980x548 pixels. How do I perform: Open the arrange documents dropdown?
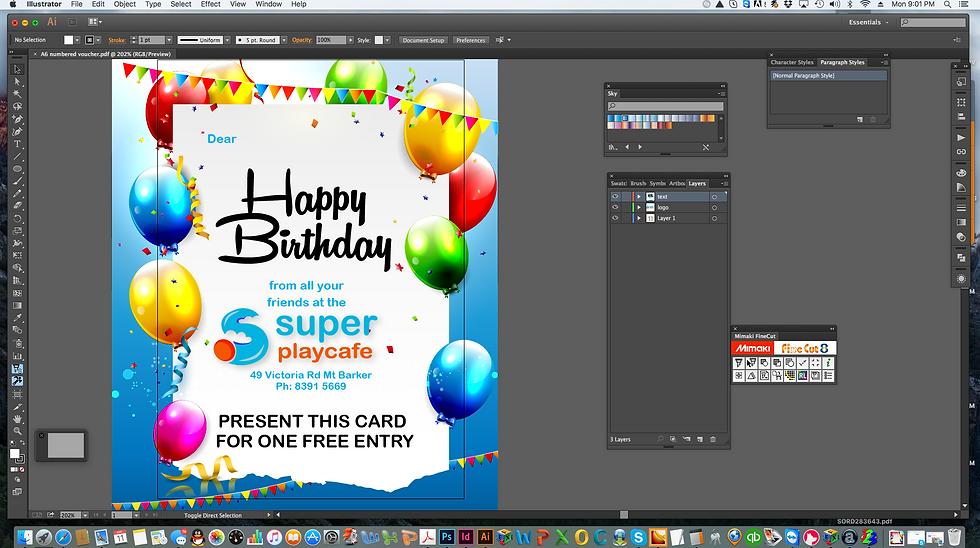click(x=95, y=22)
